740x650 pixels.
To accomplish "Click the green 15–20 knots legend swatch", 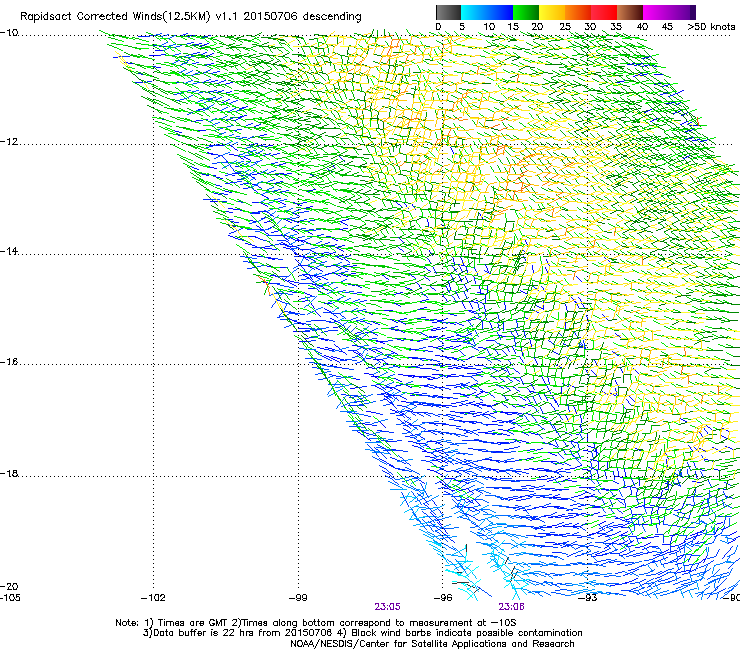I will [526, 12].
